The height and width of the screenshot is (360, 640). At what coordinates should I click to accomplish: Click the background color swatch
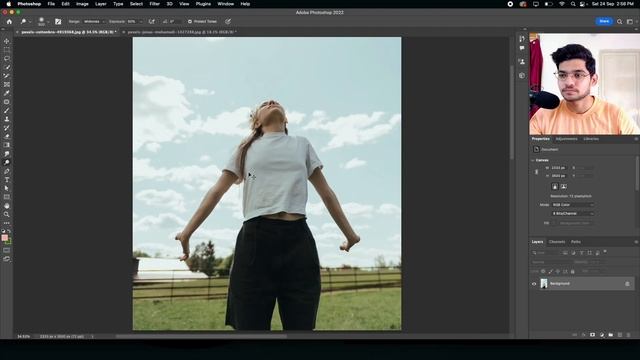(9, 241)
